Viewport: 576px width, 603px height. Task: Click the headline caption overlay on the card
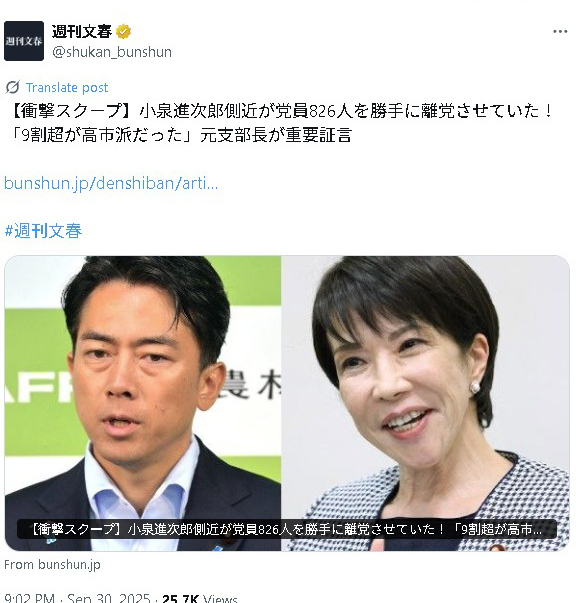point(287,529)
